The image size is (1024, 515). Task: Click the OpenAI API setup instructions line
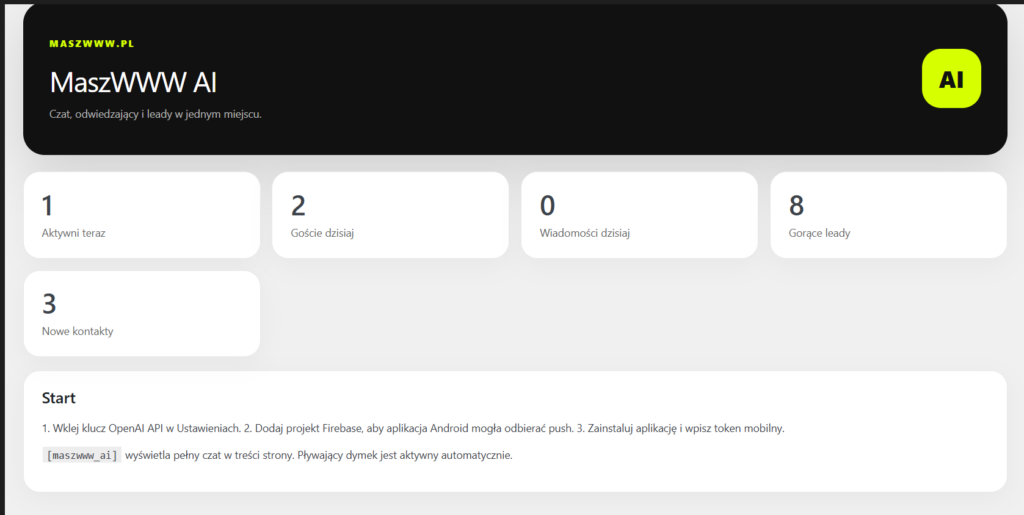(x=413, y=429)
